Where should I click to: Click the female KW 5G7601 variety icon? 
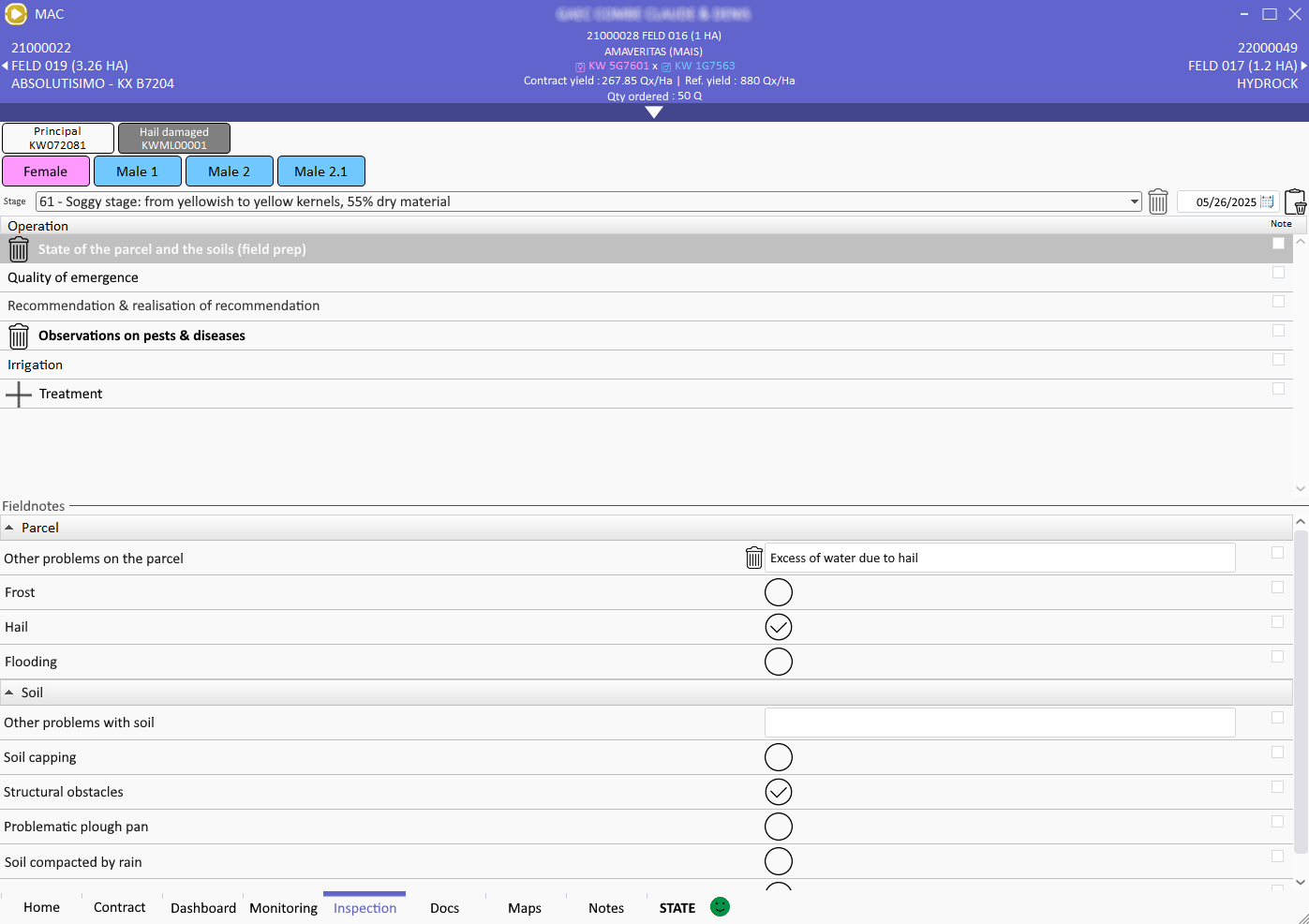coord(580,67)
